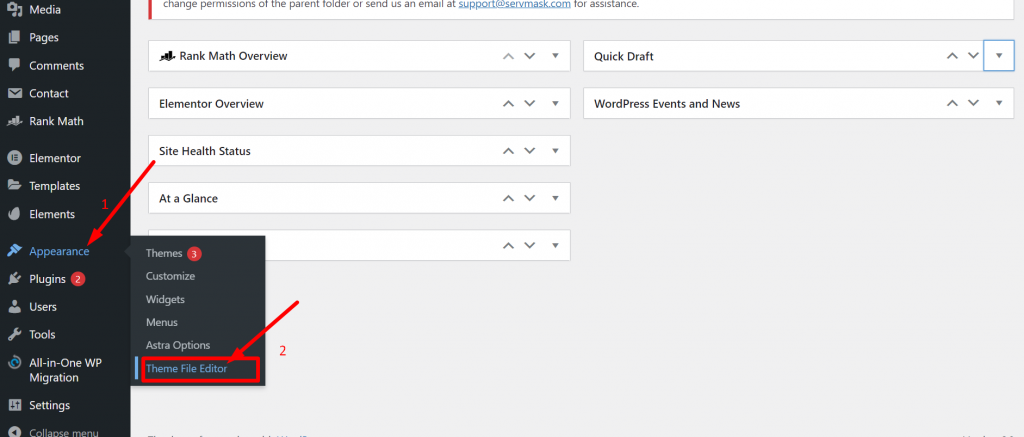The width and height of the screenshot is (1024, 437).
Task: Click the Plugins plug icon
Action: coord(14,279)
